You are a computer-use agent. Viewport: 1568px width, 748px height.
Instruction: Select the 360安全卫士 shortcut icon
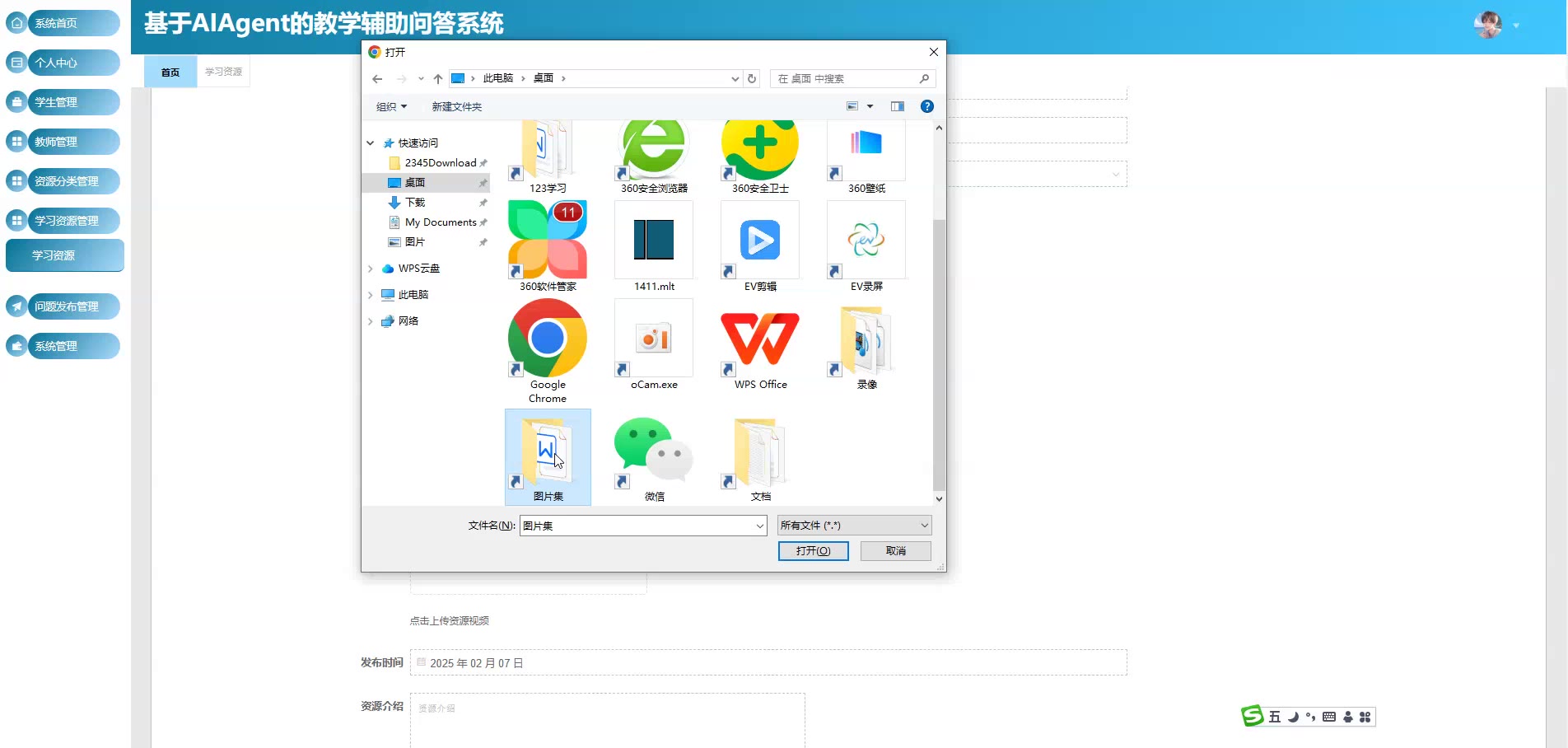tap(760, 157)
